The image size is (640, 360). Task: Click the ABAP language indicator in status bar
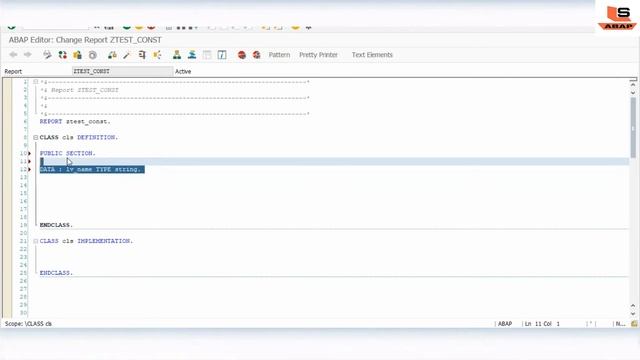click(x=505, y=324)
